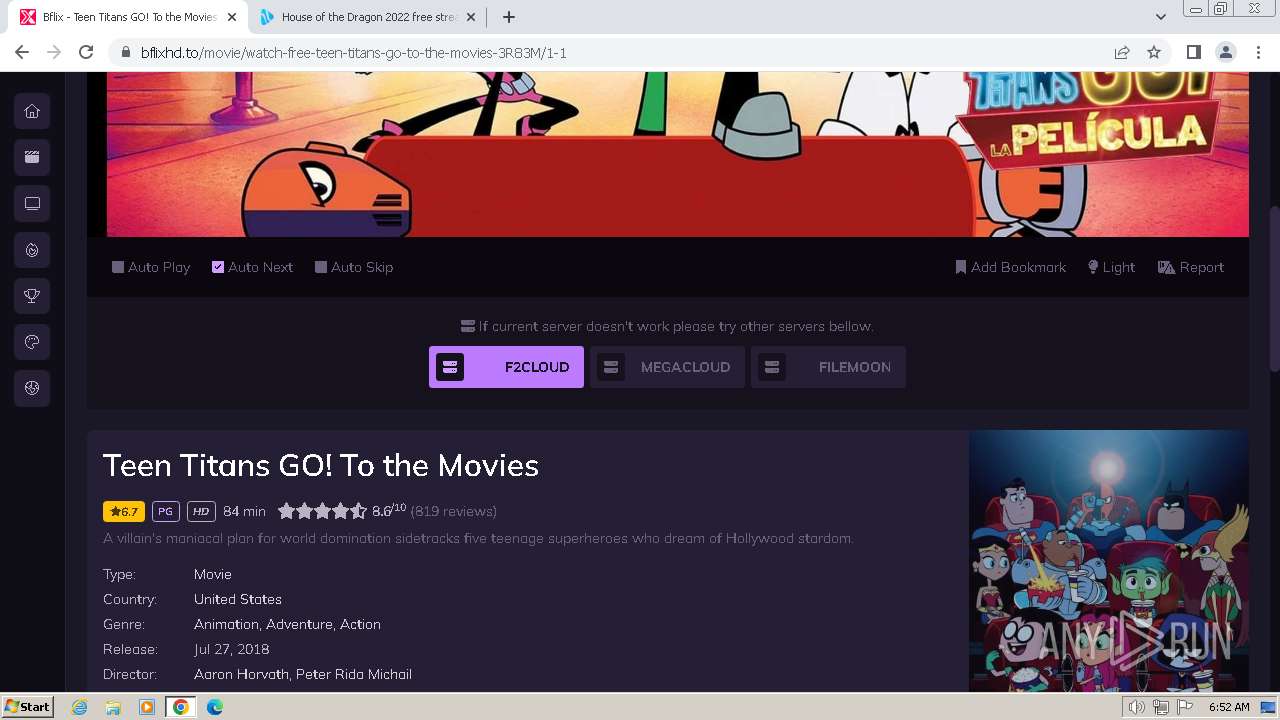This screenshot has height=720, width=1280.
Task: Expand the tab search chevron
Action: [x=1160, y=17]
